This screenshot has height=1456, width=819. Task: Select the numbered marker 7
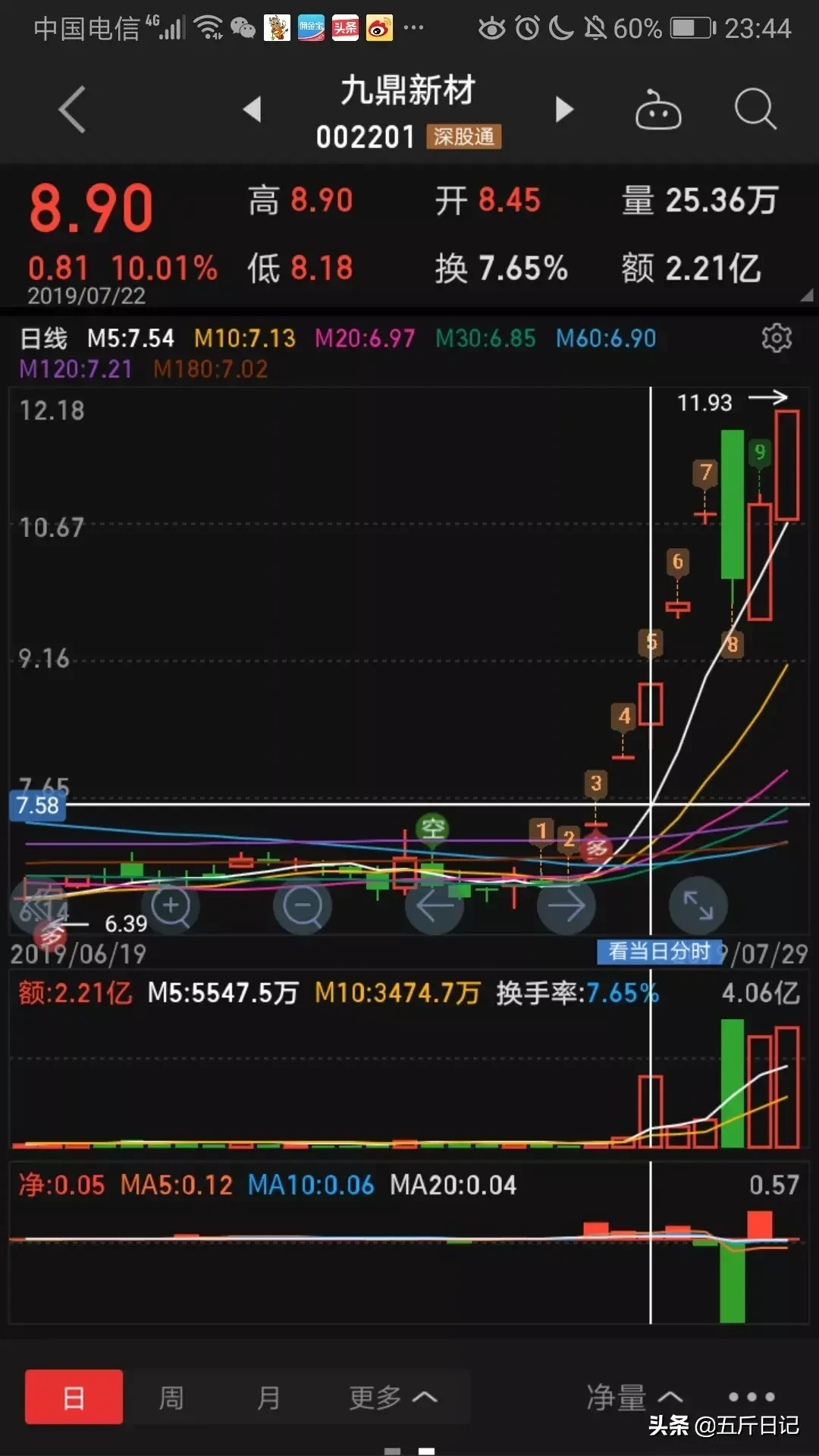pyautogui.click(x=705, y=472)
